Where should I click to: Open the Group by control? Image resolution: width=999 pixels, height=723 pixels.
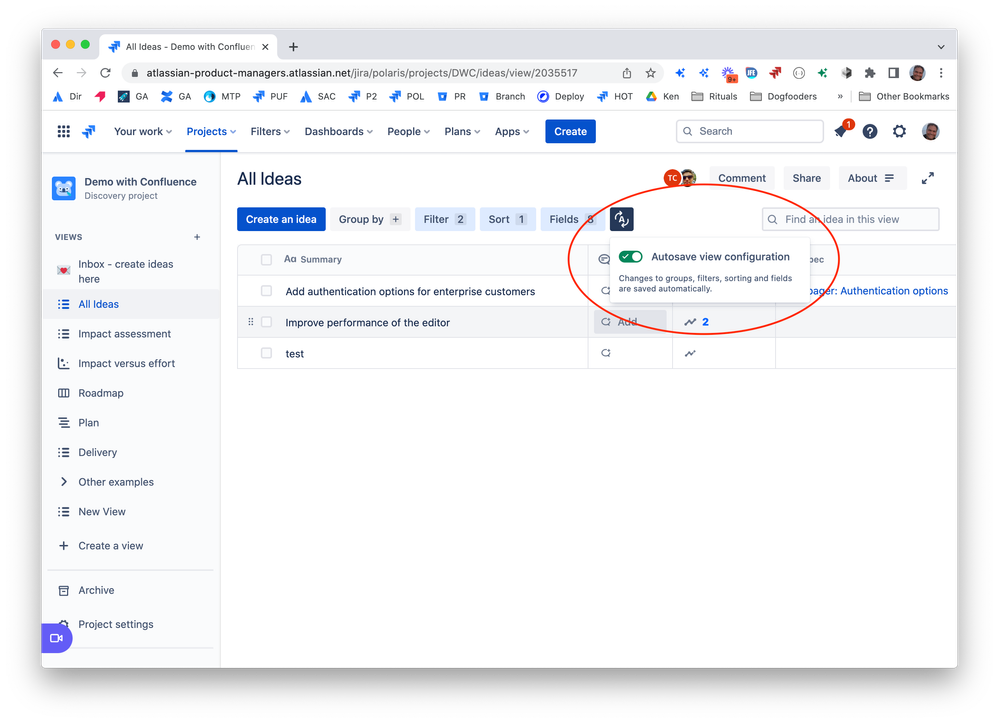pos(370,219)
